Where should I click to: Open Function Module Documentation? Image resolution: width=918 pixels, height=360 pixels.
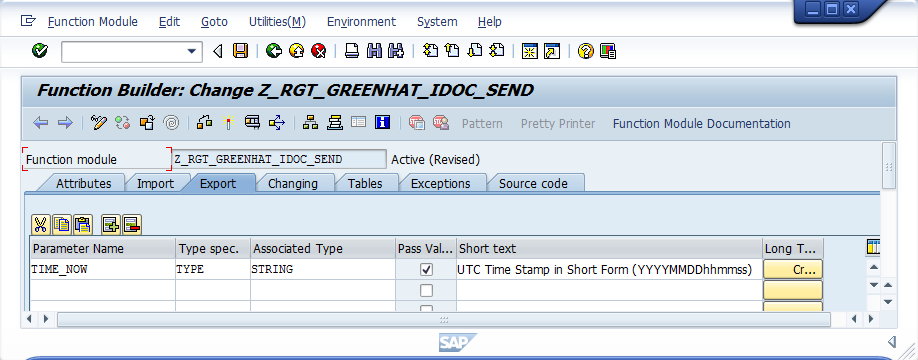point(701,124)
